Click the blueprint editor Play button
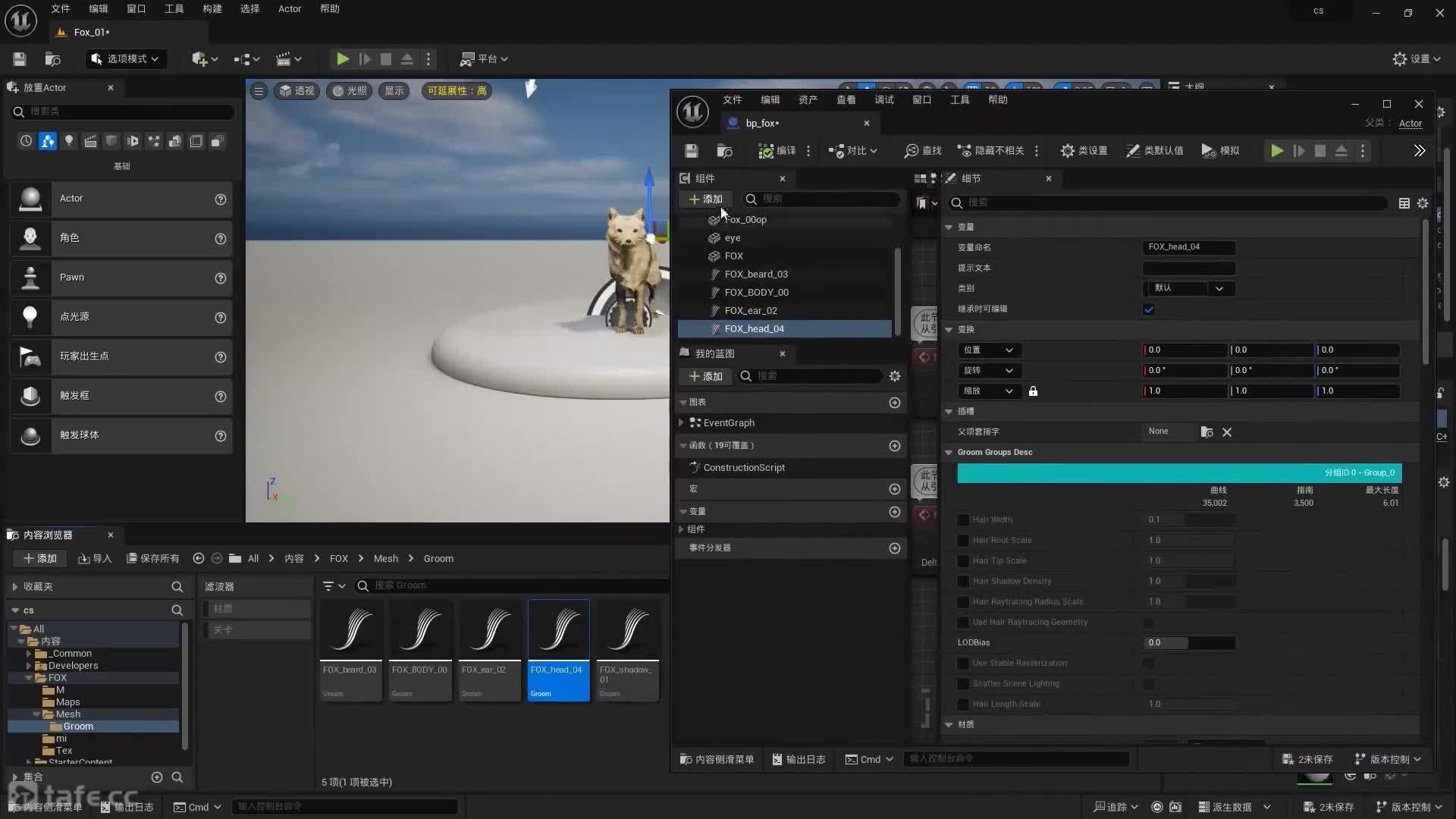 coord(1277,151)
